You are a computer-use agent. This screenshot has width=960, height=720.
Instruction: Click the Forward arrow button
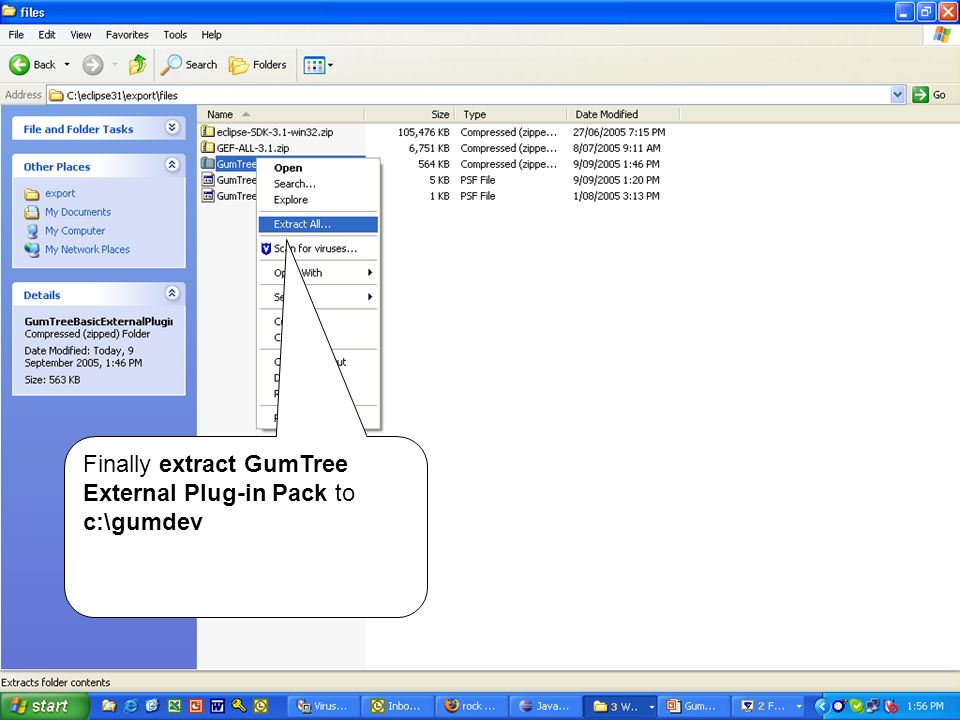pos(92,64)
